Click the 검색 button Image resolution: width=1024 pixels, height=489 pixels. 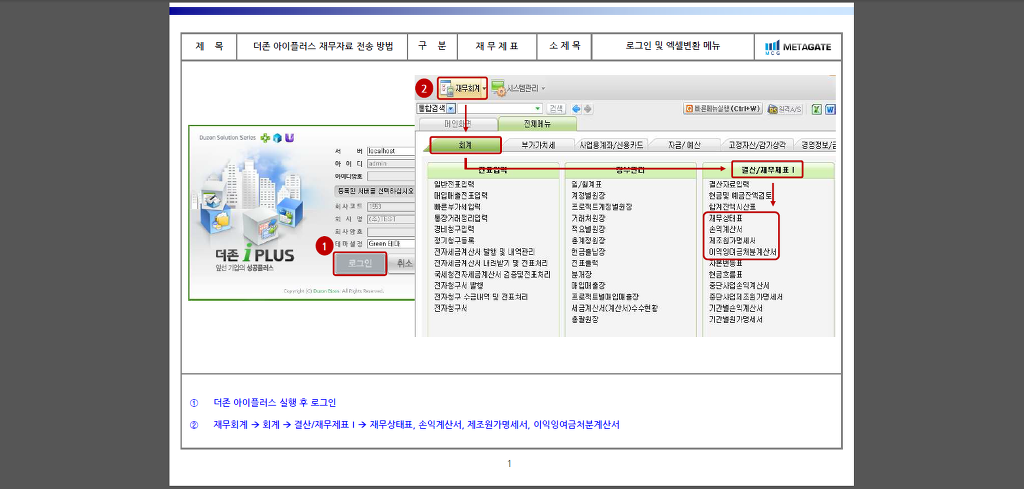coord(556,108)
